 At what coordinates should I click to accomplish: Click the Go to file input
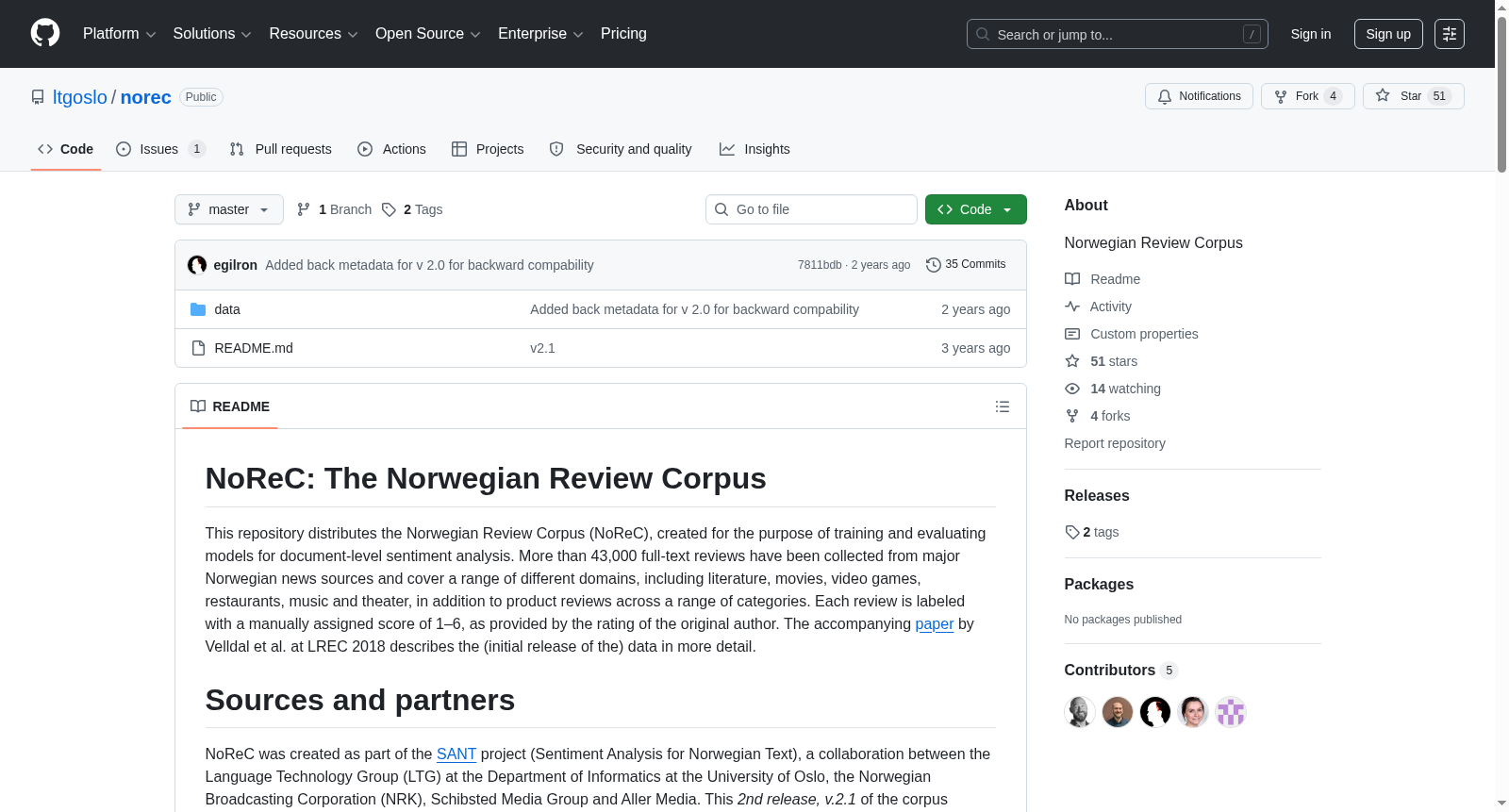(811, 209)
